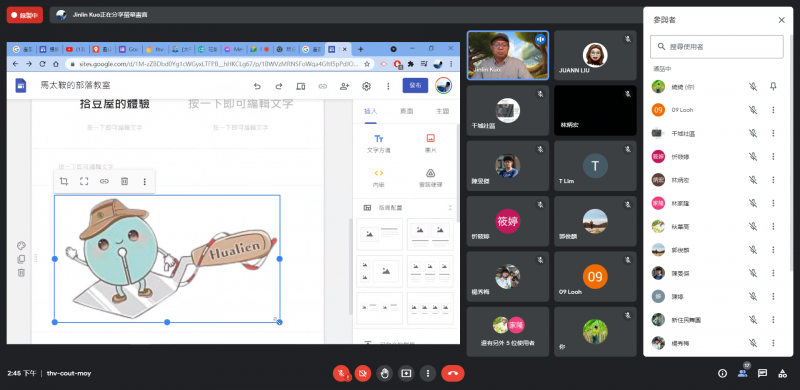Click the Google Sites logo icon

[20, 85]
